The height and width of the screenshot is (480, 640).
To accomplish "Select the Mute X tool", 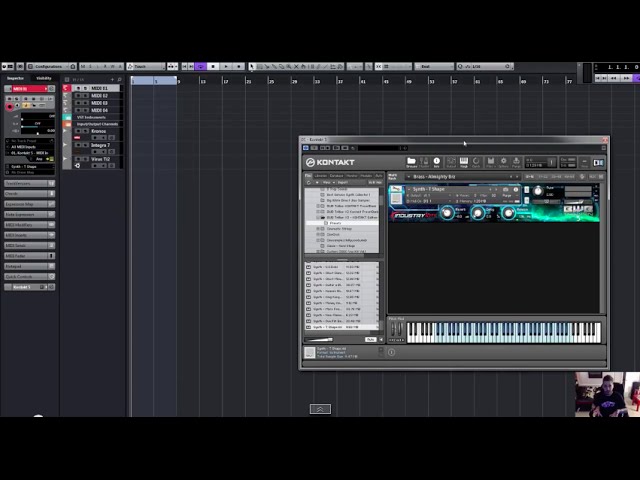I will [x=296, y=66].
